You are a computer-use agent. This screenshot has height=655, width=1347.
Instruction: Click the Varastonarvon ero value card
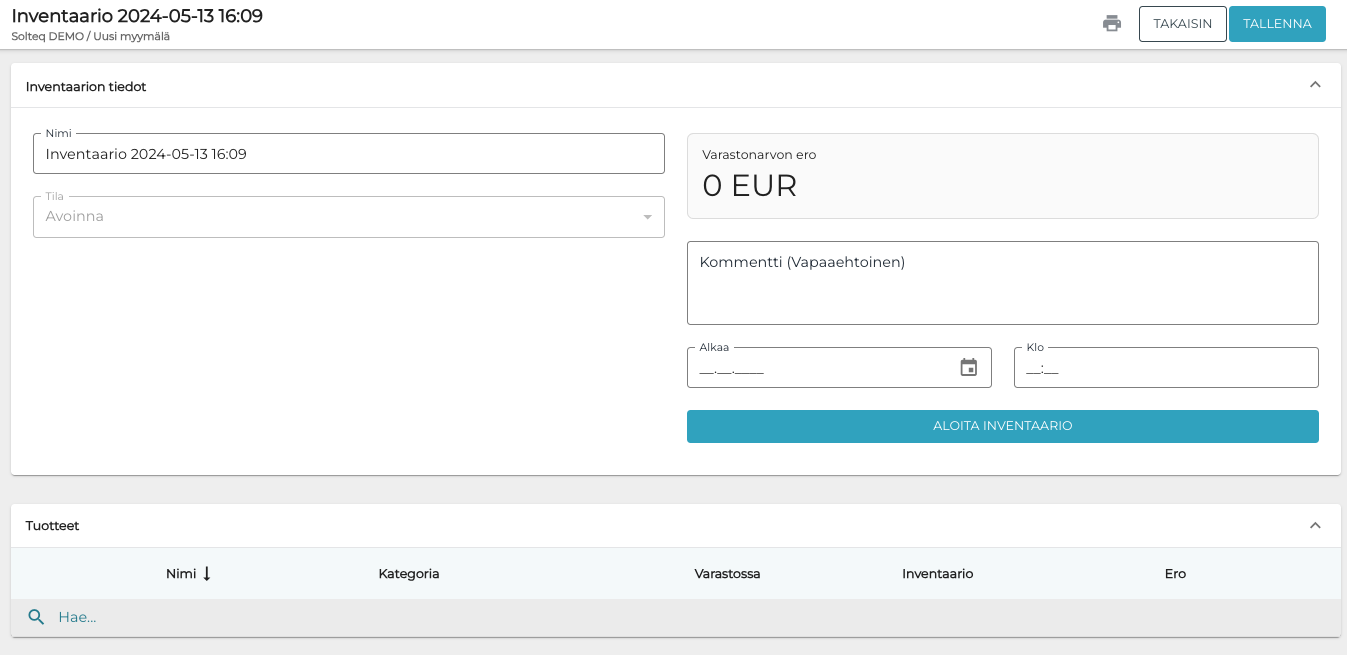pos(1002,176)
